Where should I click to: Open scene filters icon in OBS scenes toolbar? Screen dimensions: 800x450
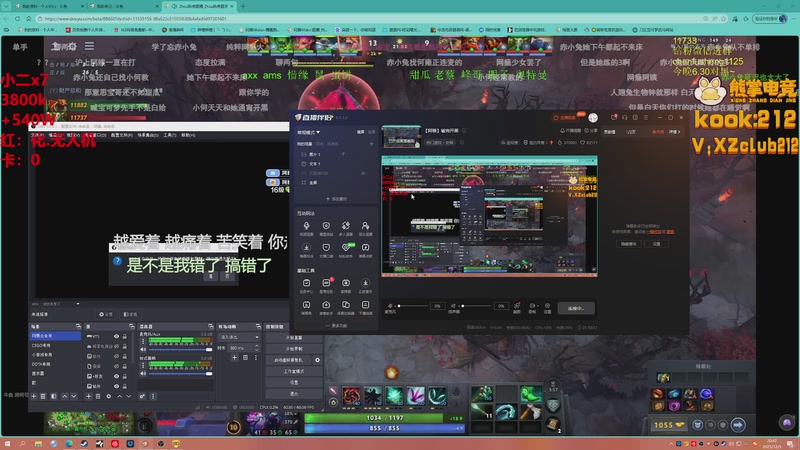[54, 396]
